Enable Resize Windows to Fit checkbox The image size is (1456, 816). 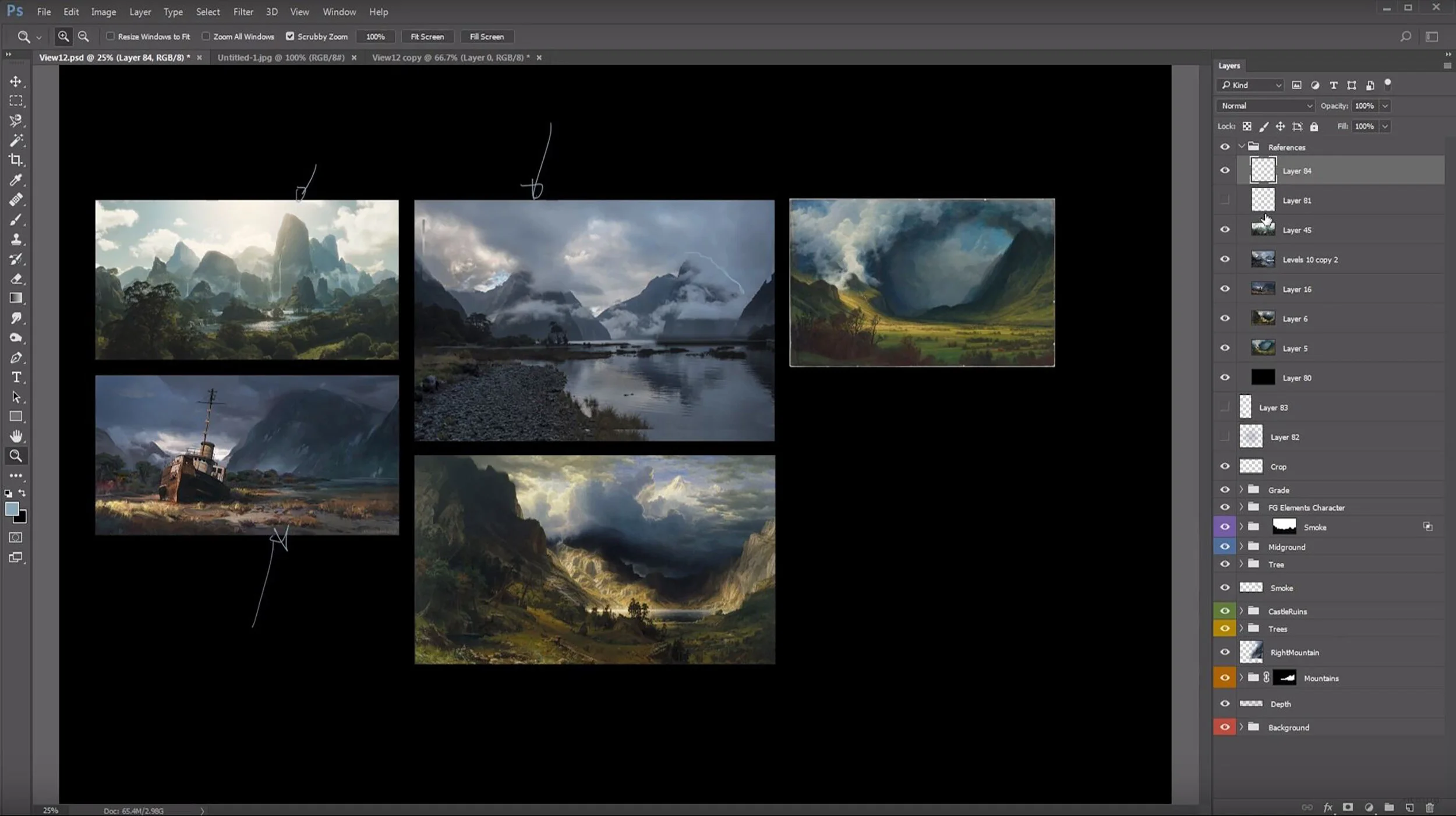[x=110, y=36]
